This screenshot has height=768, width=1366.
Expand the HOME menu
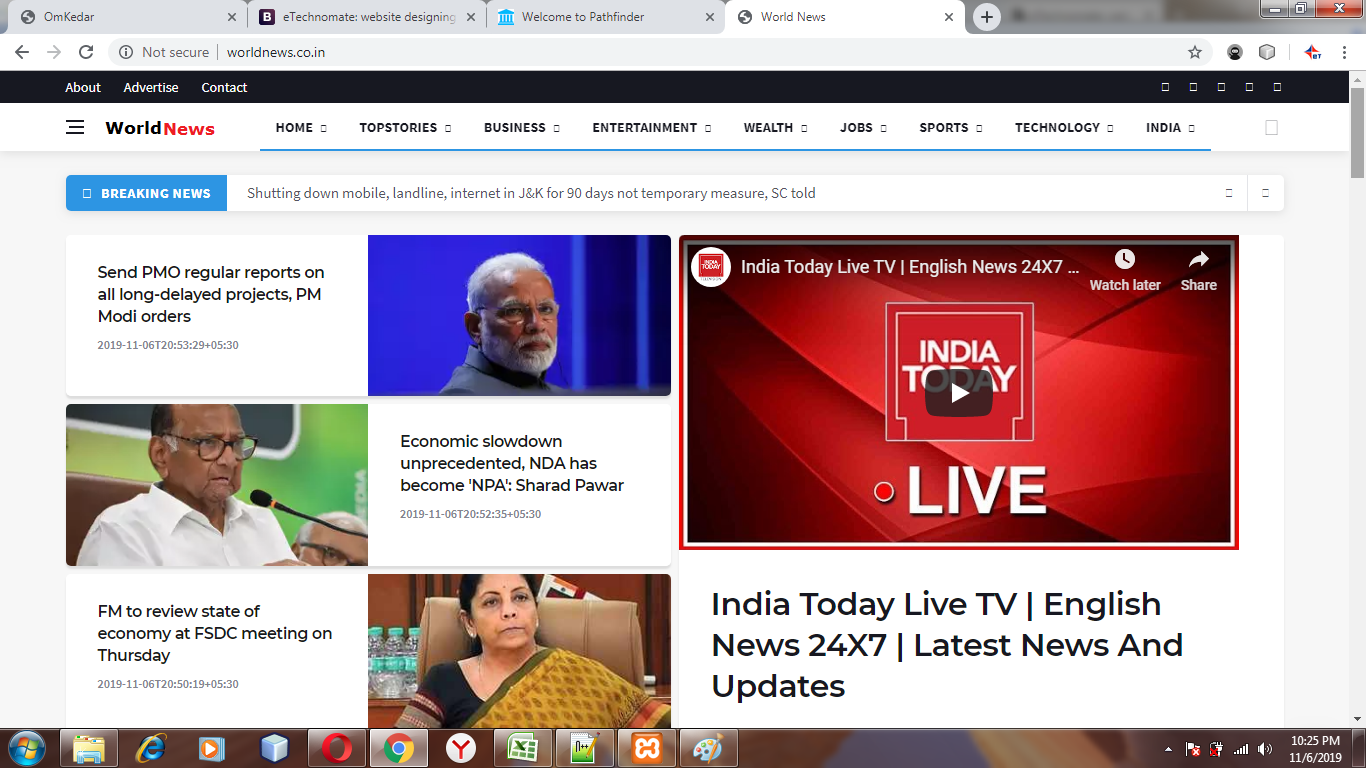coord(301,127)
